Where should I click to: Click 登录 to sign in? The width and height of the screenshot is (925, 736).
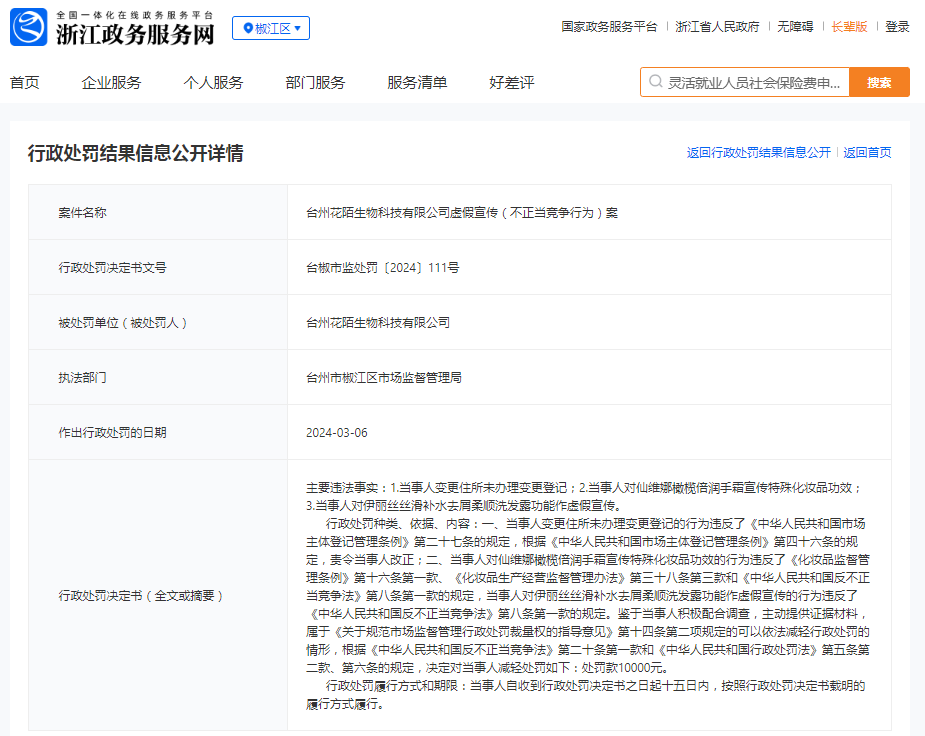pyautogui.click(x=897, y=27)
